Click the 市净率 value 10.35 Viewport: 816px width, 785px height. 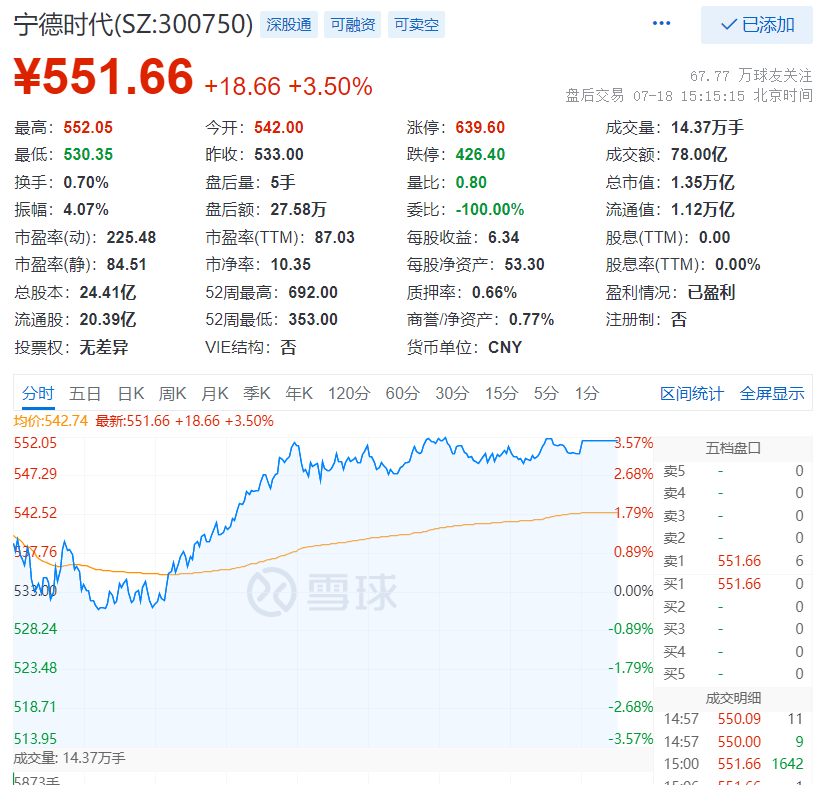coord(290,264)
